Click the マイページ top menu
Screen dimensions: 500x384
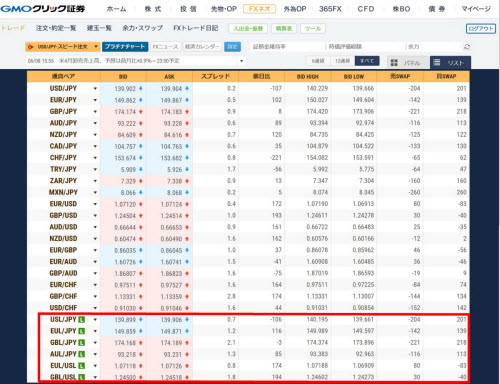(x=476, y=9)
